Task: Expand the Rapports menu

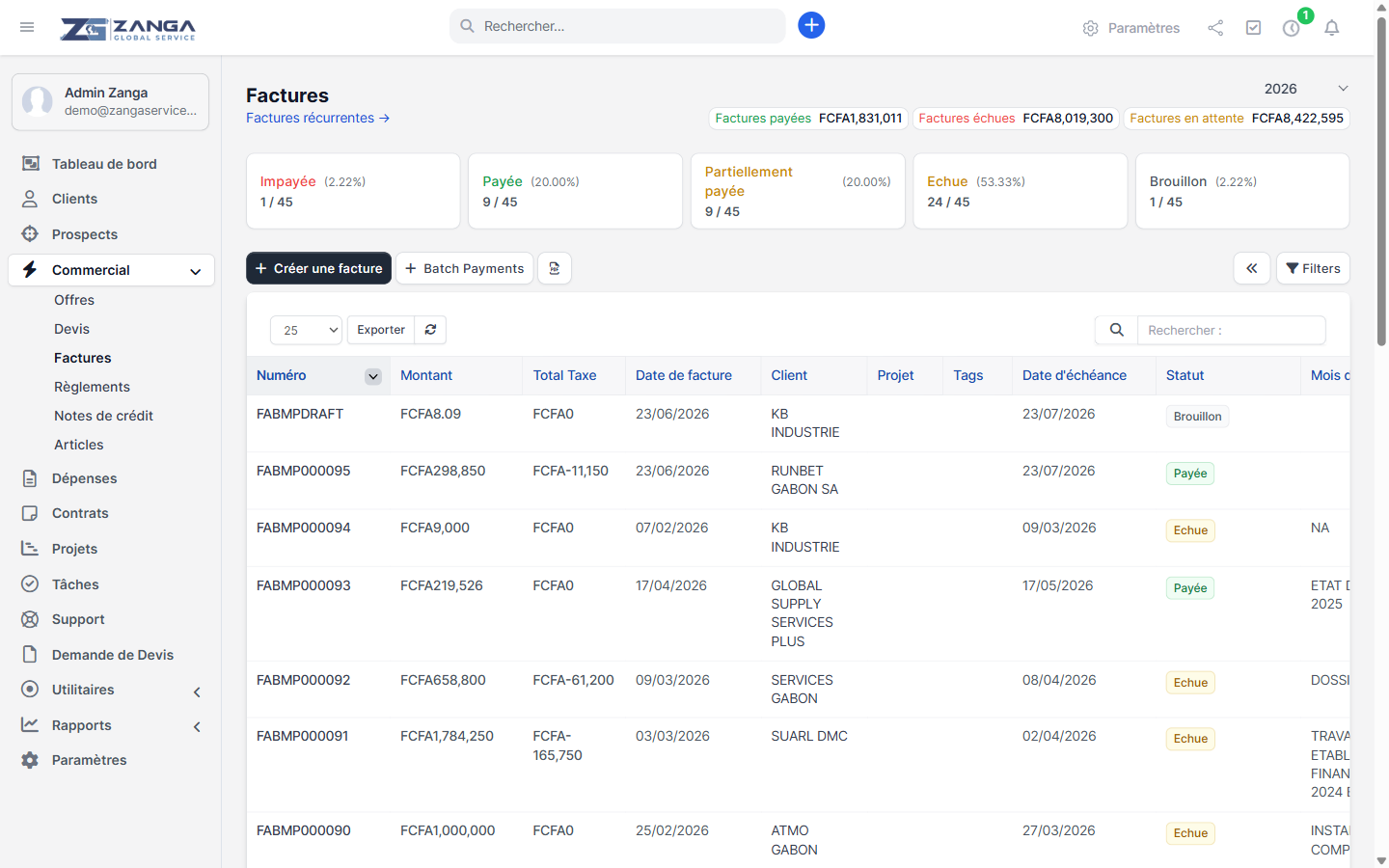Action: click(111, 725)
